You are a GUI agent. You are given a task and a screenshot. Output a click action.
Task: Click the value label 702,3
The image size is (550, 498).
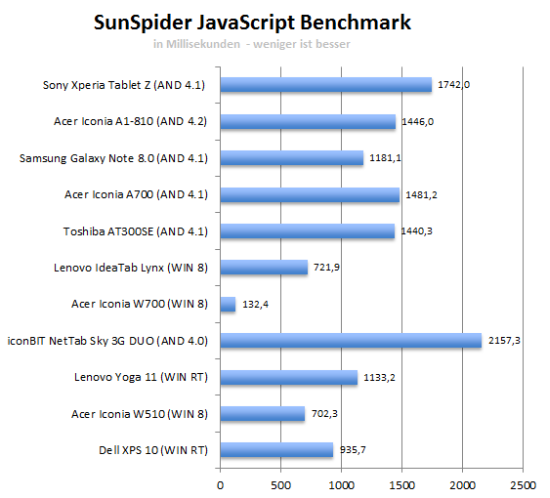tap(324, 414)
